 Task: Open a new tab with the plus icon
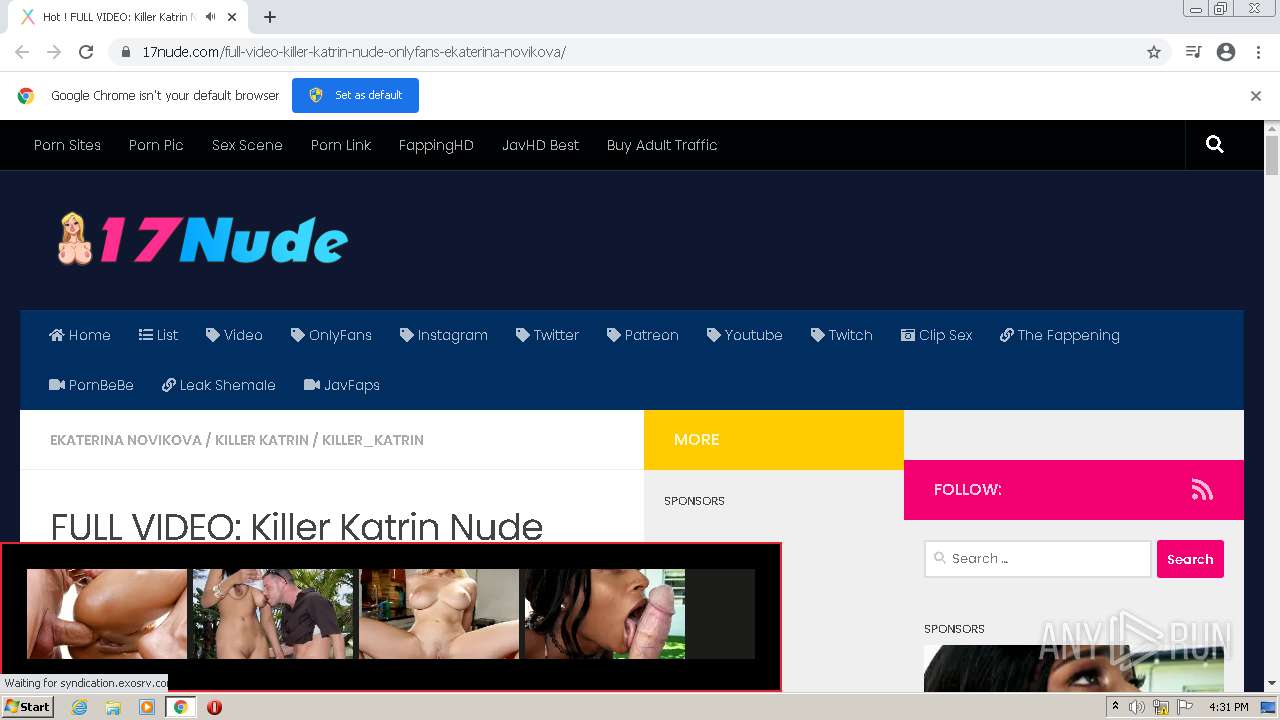[x=270, y=17]
